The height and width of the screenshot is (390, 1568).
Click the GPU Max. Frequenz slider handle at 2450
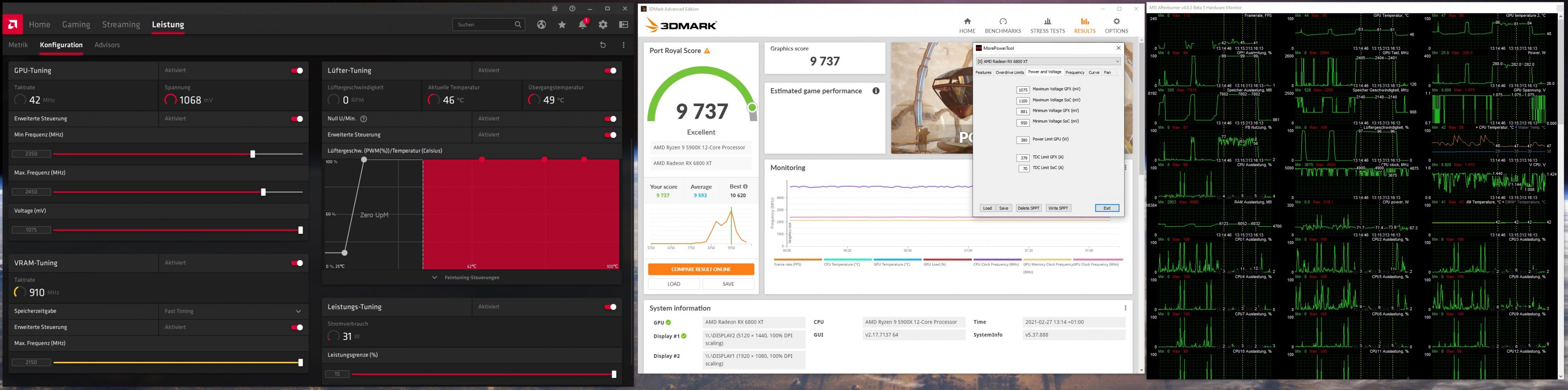pyautogui.click(x=263, y=192)
